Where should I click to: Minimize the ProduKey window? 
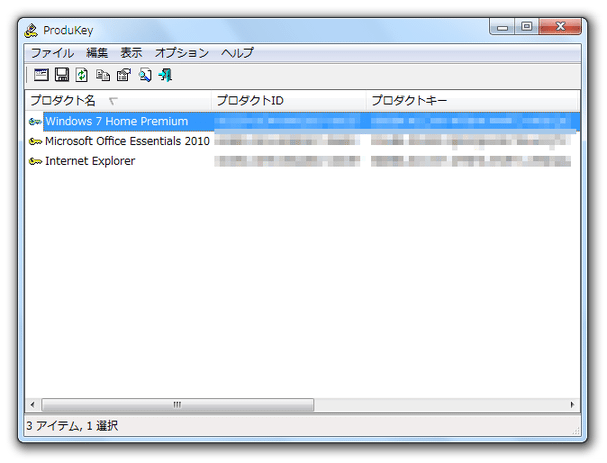(502, 27)
